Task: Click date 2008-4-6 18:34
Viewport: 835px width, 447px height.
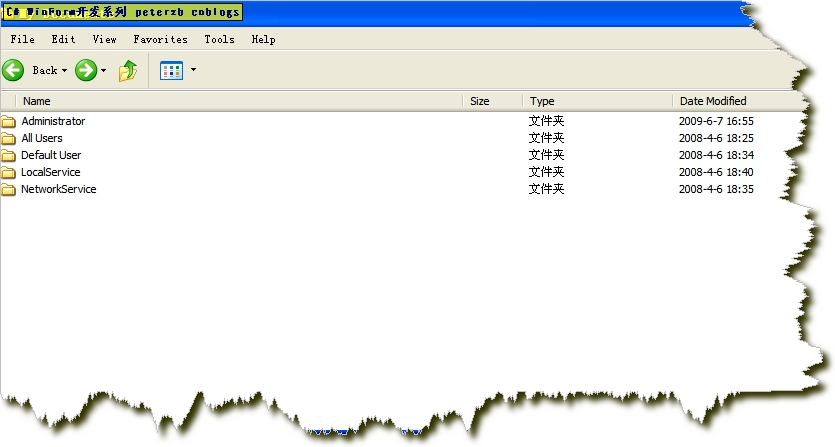Action: [x=716, y=156]
